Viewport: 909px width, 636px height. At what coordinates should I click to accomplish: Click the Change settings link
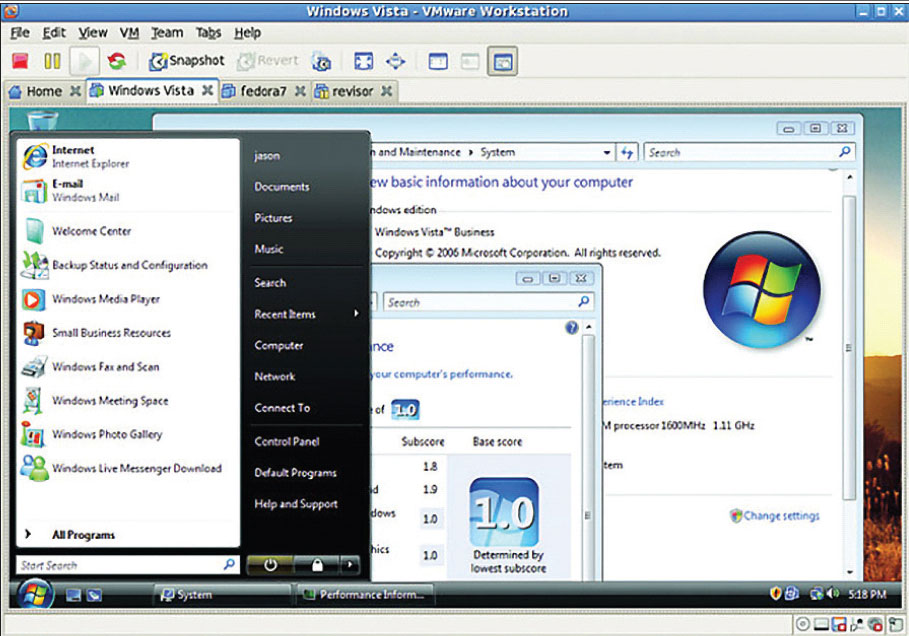(780, 516)
